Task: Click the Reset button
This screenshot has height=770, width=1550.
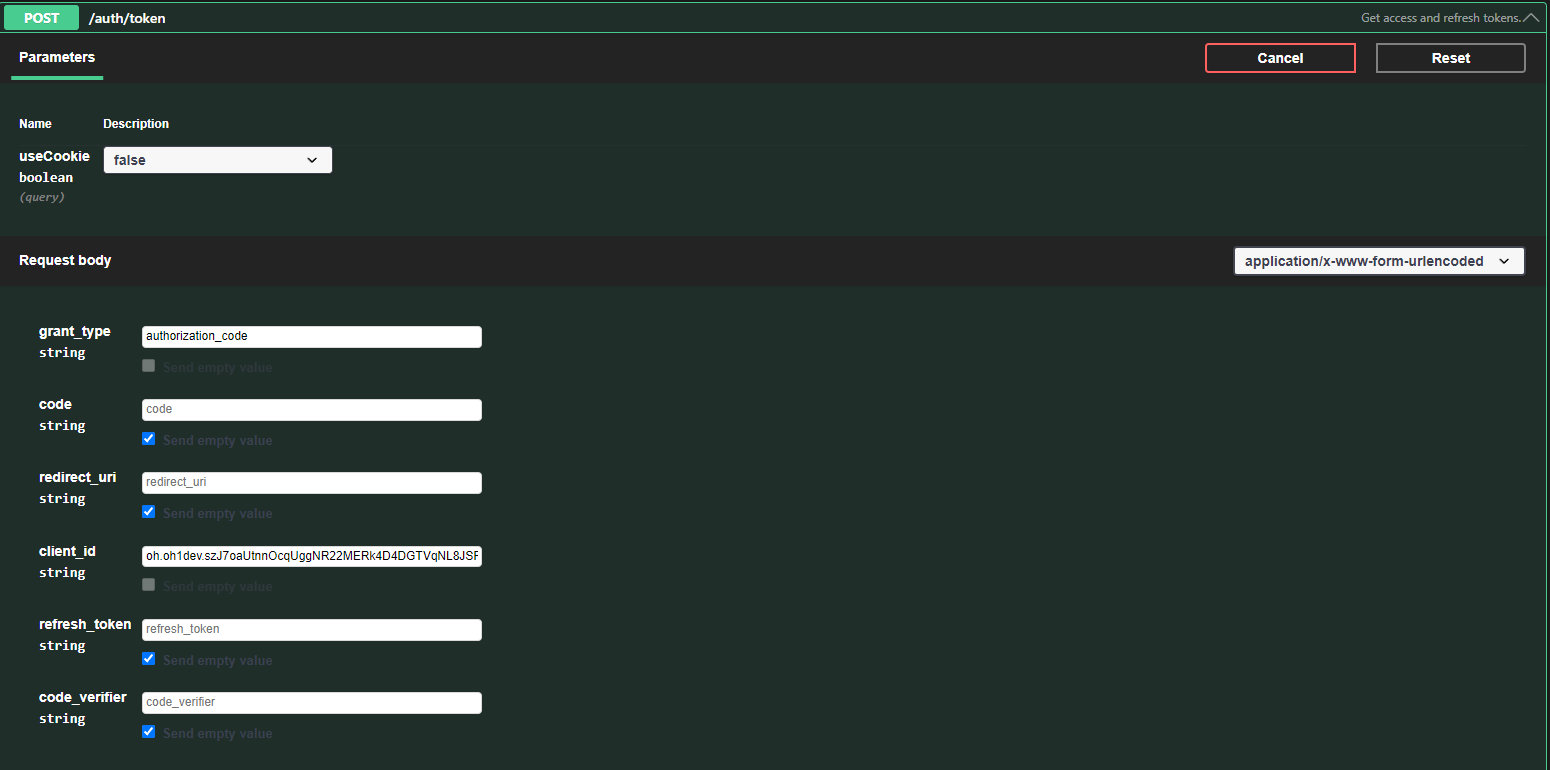Action: tap(1450, 58)
